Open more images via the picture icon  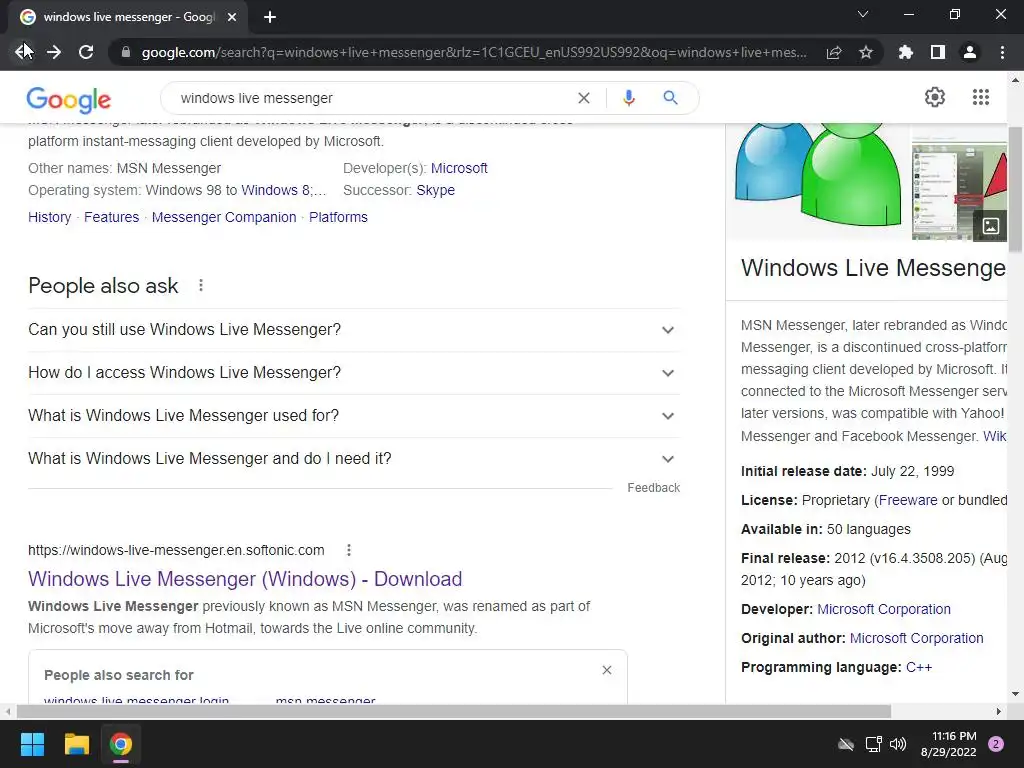pyautogui.click(x=991, y=226)
